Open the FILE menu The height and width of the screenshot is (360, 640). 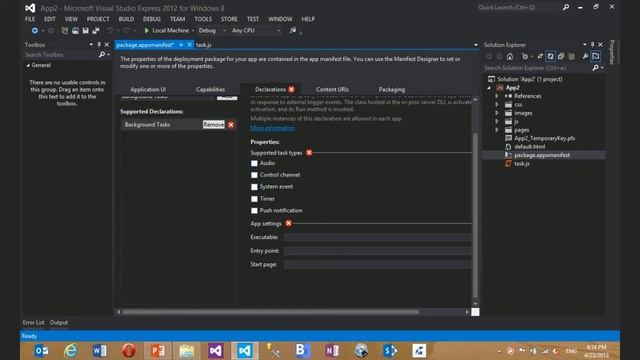click(30, 19)
